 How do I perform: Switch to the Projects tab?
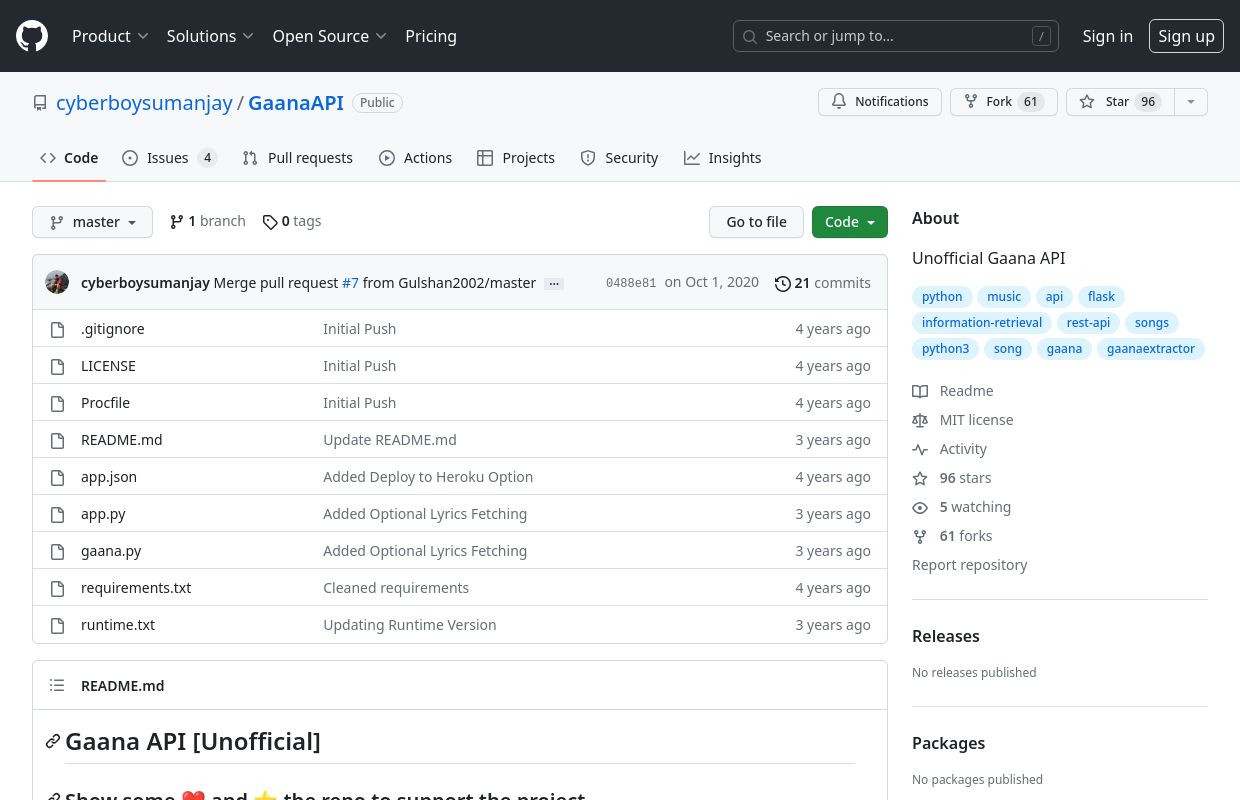click(516, 158)
